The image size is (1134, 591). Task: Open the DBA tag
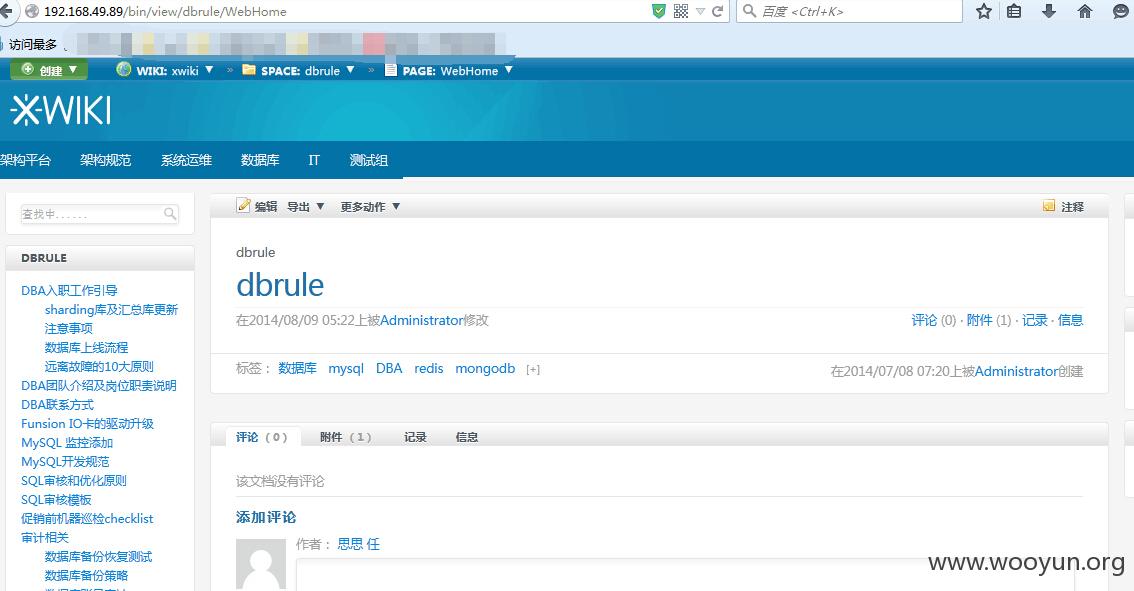388,368
